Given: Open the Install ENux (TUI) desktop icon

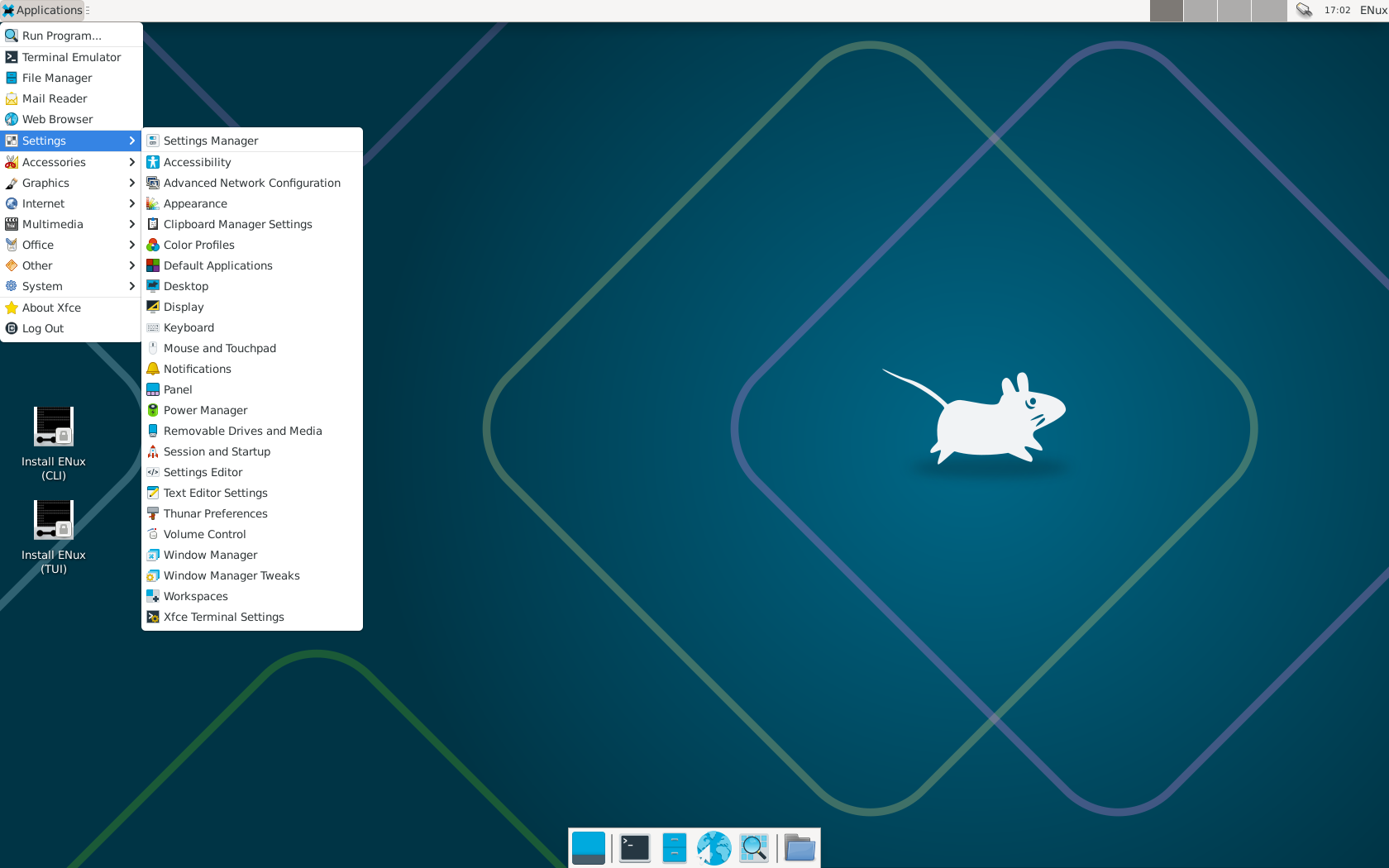Looking at the screenshot, I should pos(54,537).
